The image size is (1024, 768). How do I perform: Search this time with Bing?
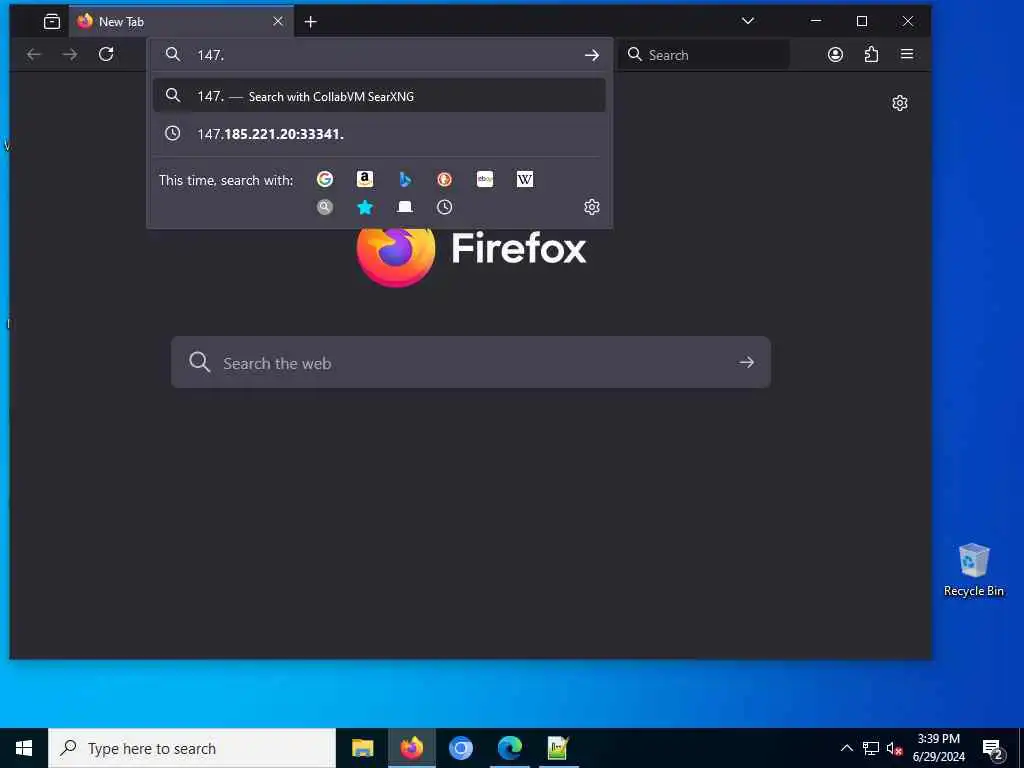point(405,179)
